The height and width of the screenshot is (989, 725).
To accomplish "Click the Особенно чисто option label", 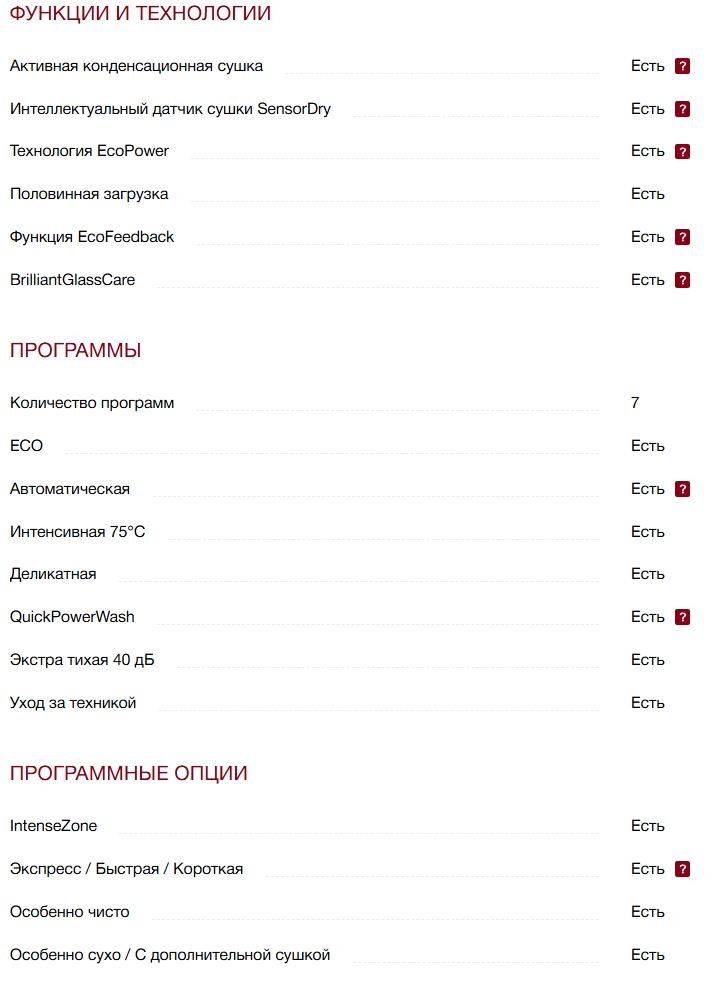I will click(x=70, y=912).
